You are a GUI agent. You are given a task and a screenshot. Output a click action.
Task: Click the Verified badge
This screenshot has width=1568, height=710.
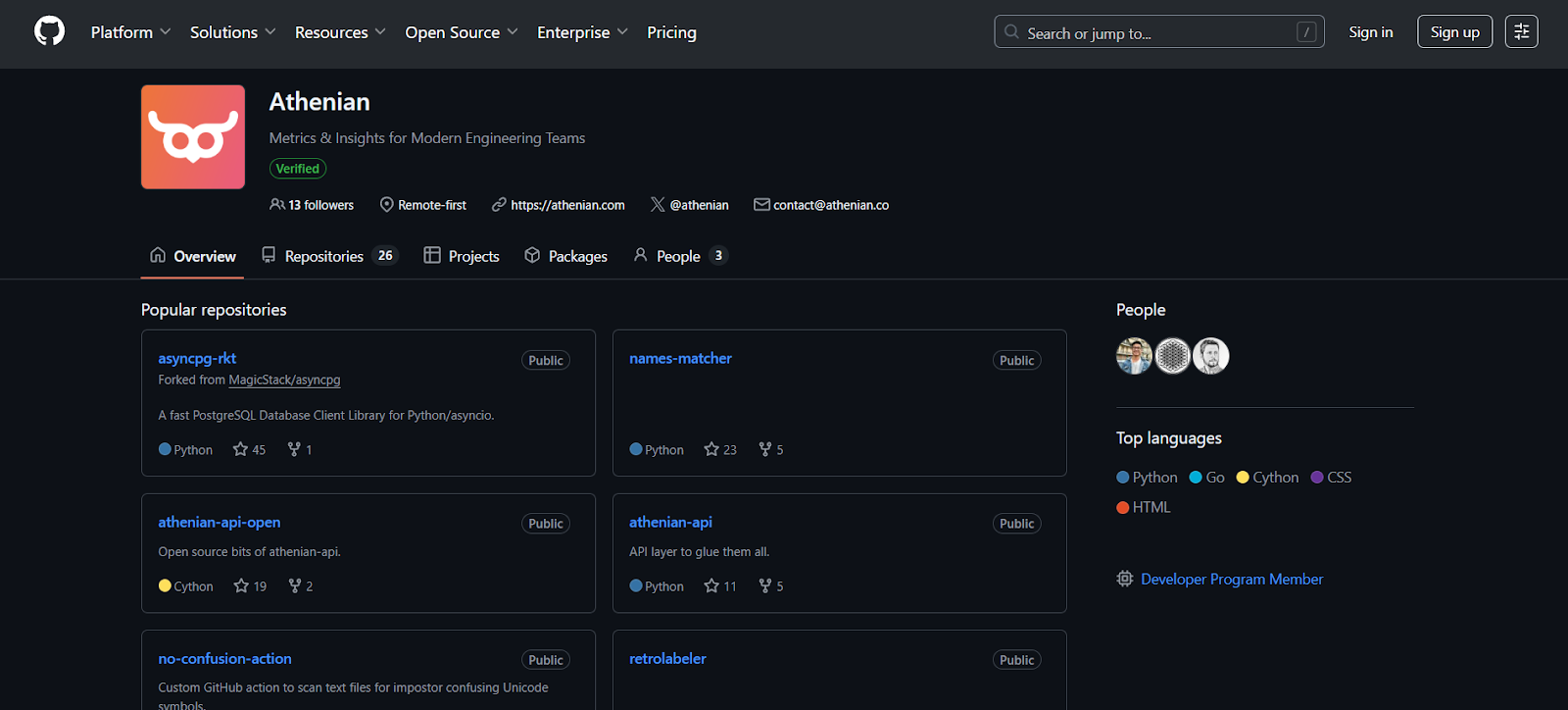pos(298,169)
